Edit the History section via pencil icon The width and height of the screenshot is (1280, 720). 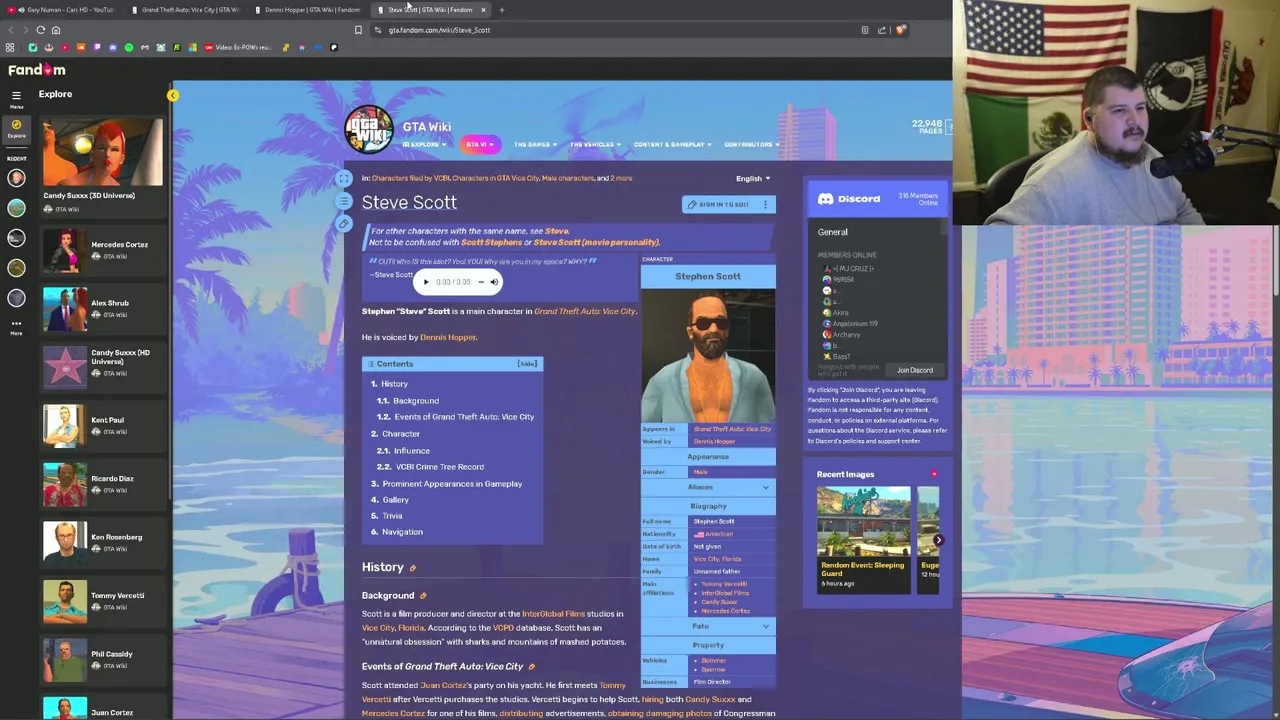tap(412, 568)
